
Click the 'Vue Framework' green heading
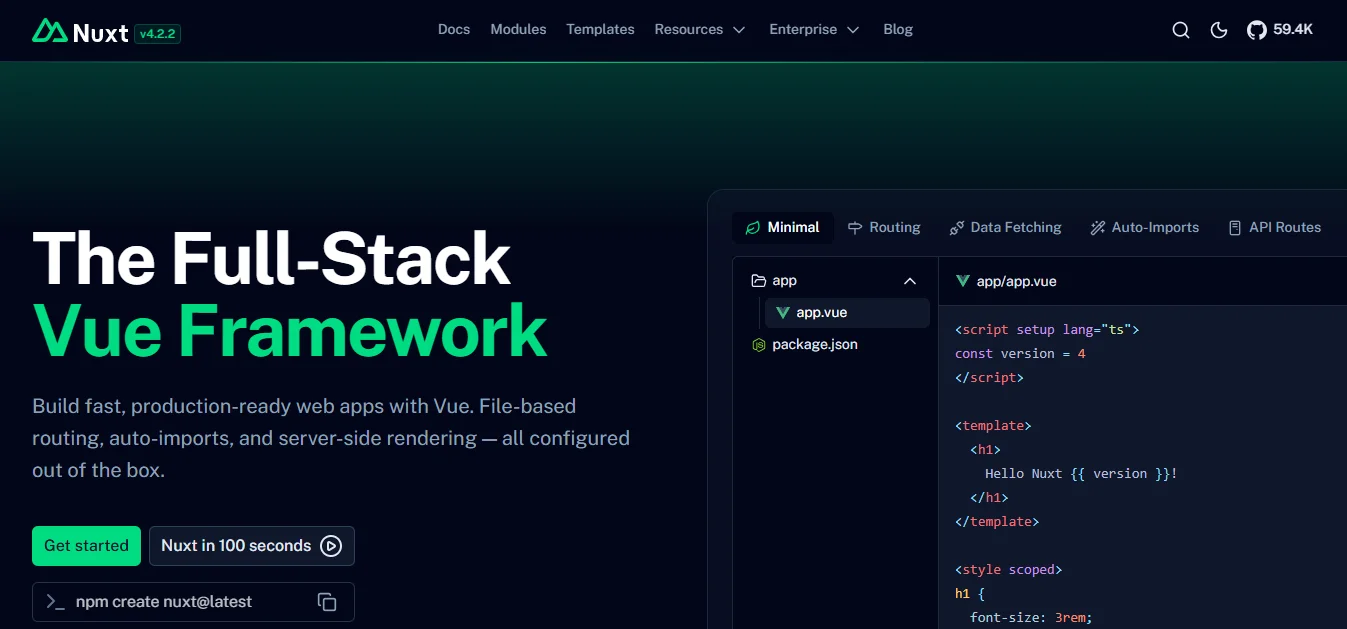tap(290, 331)
